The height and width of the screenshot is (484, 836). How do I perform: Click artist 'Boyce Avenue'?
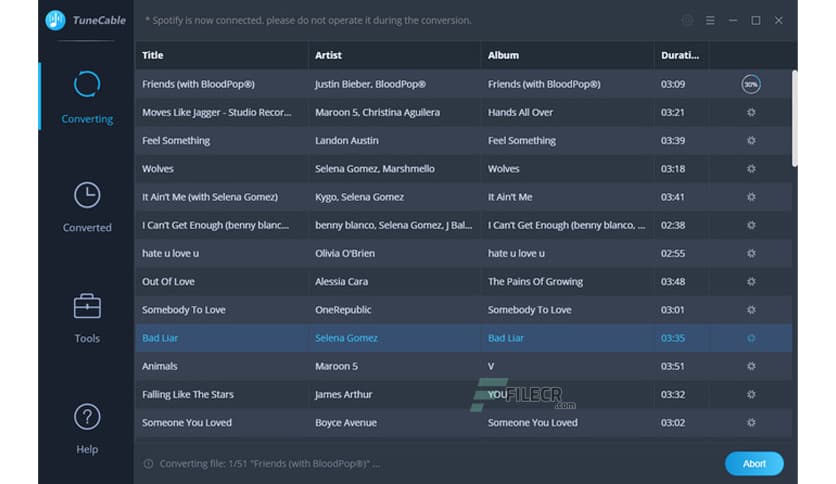[345, 423]
